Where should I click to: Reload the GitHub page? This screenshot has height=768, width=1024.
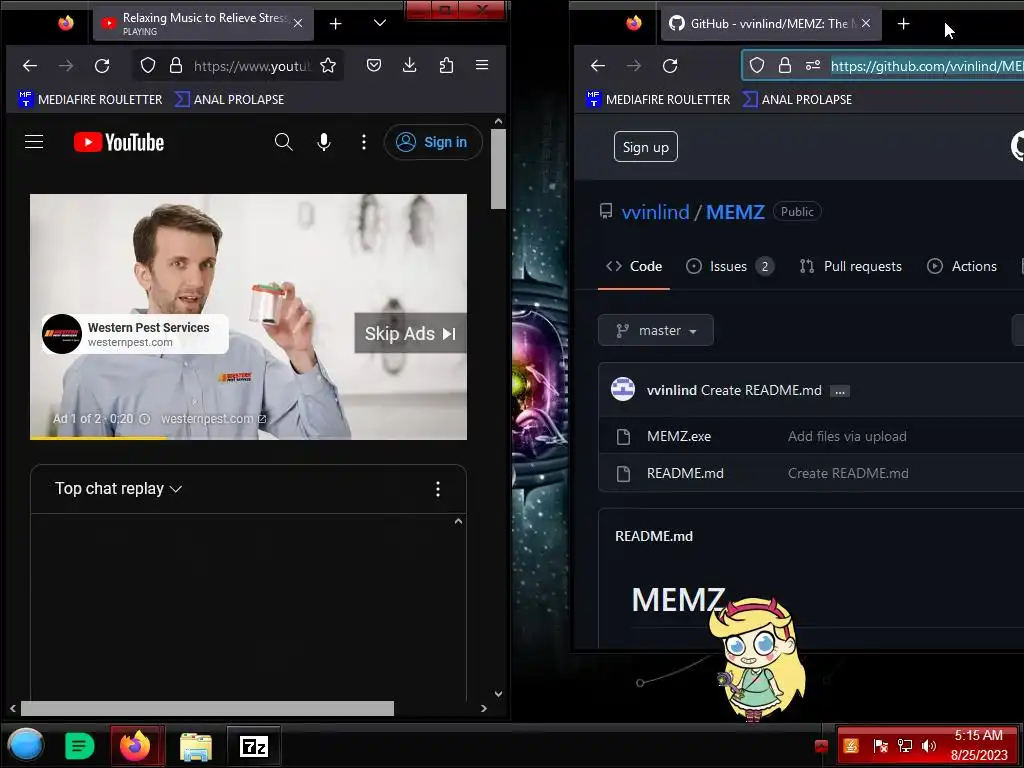670,65
